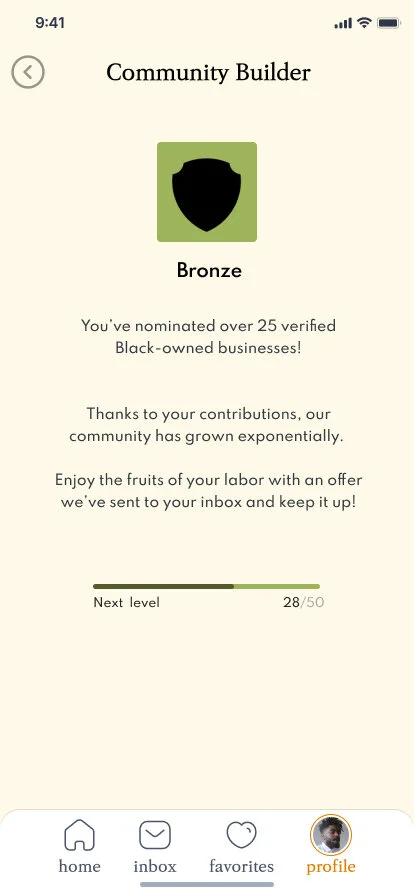This screenshot has height=896, width=414.
Task: Tap the battery status icon
Action: pos(389,23)
